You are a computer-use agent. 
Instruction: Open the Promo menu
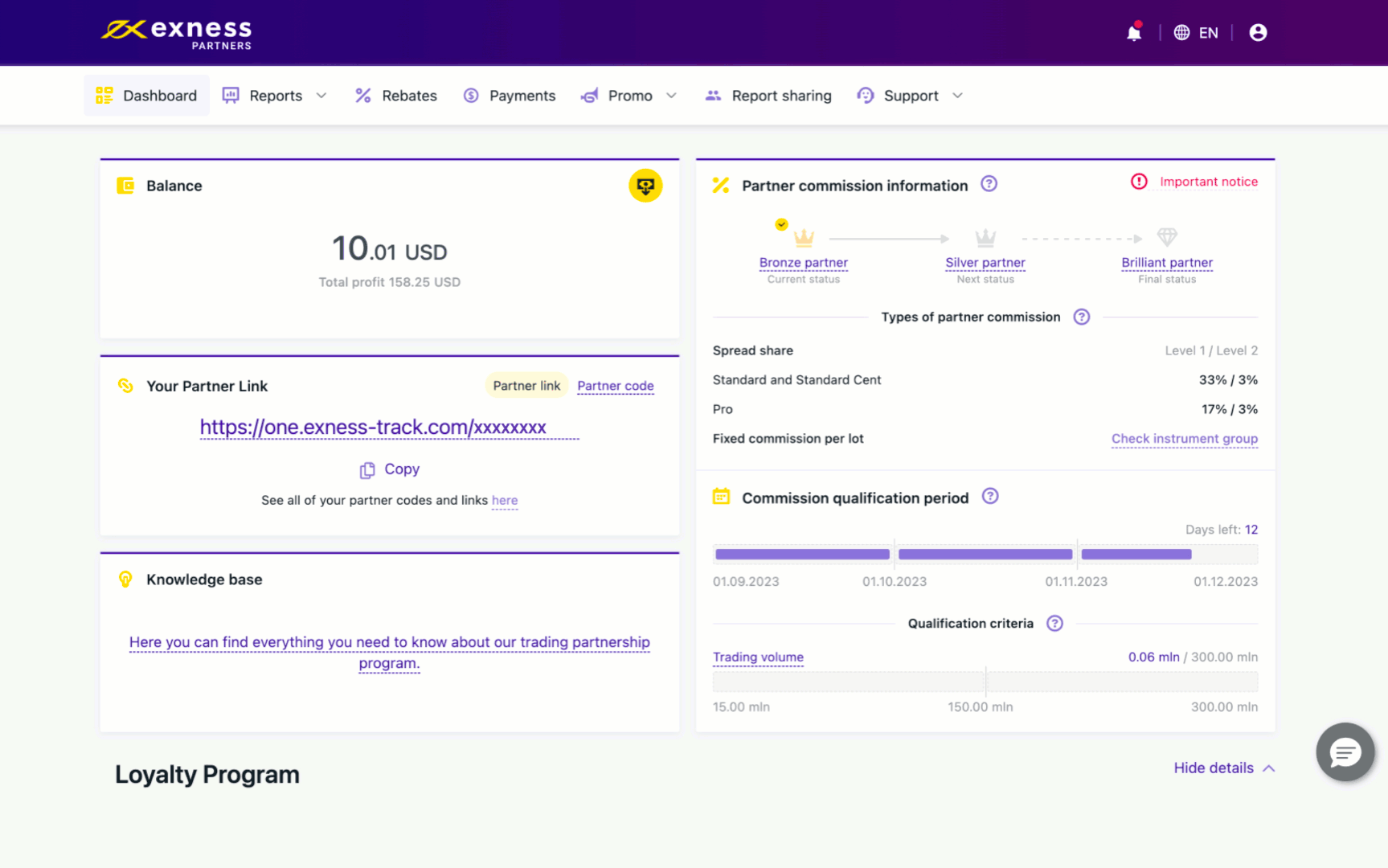[629, 96]
